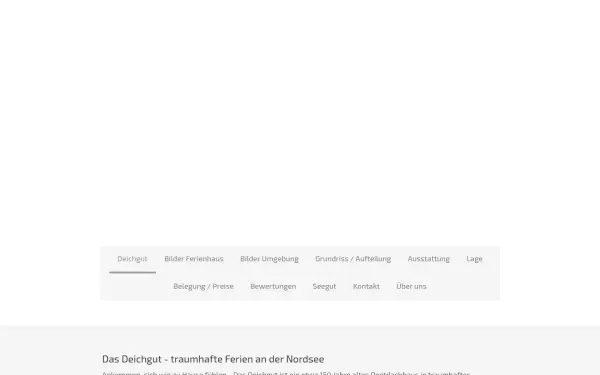Click heading 'Das Deichgut - traumhafte Ferien an der Nordsee'
Viewport: 600px width, 375px height.
coord(213,359)
